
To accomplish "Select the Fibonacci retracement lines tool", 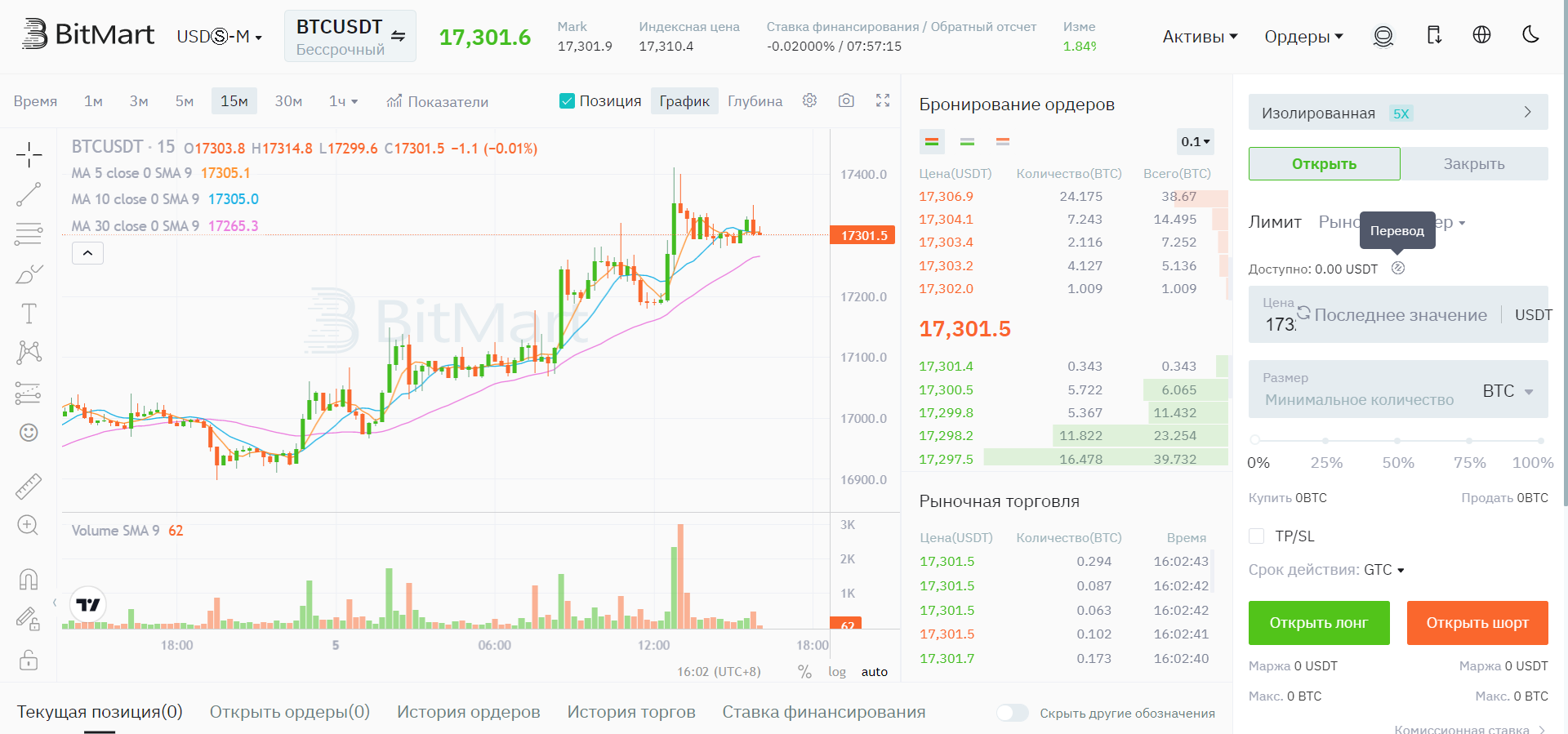I will (x=29, y=234).
